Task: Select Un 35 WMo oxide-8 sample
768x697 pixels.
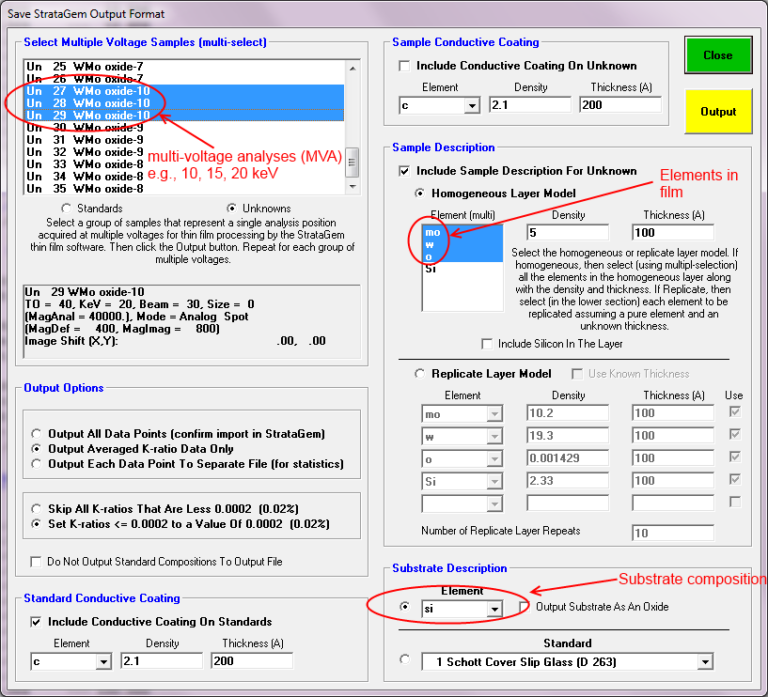Action: (184, 189)
